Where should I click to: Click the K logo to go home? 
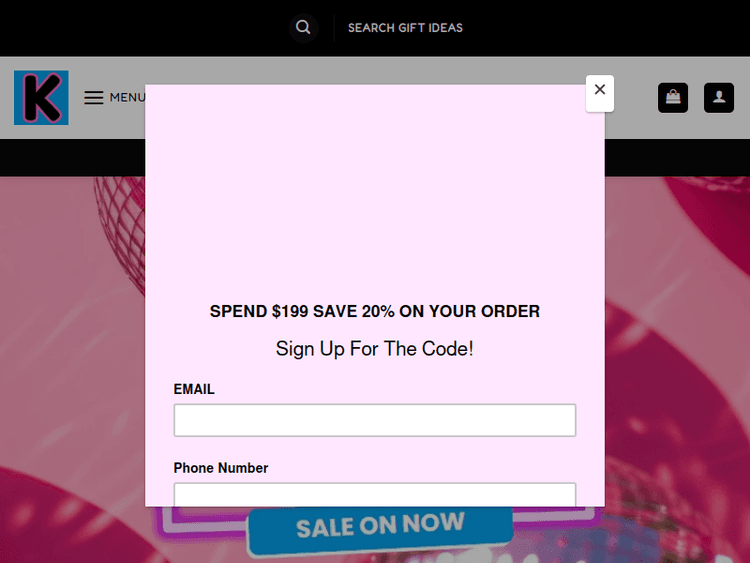click(x=41, y=98)
